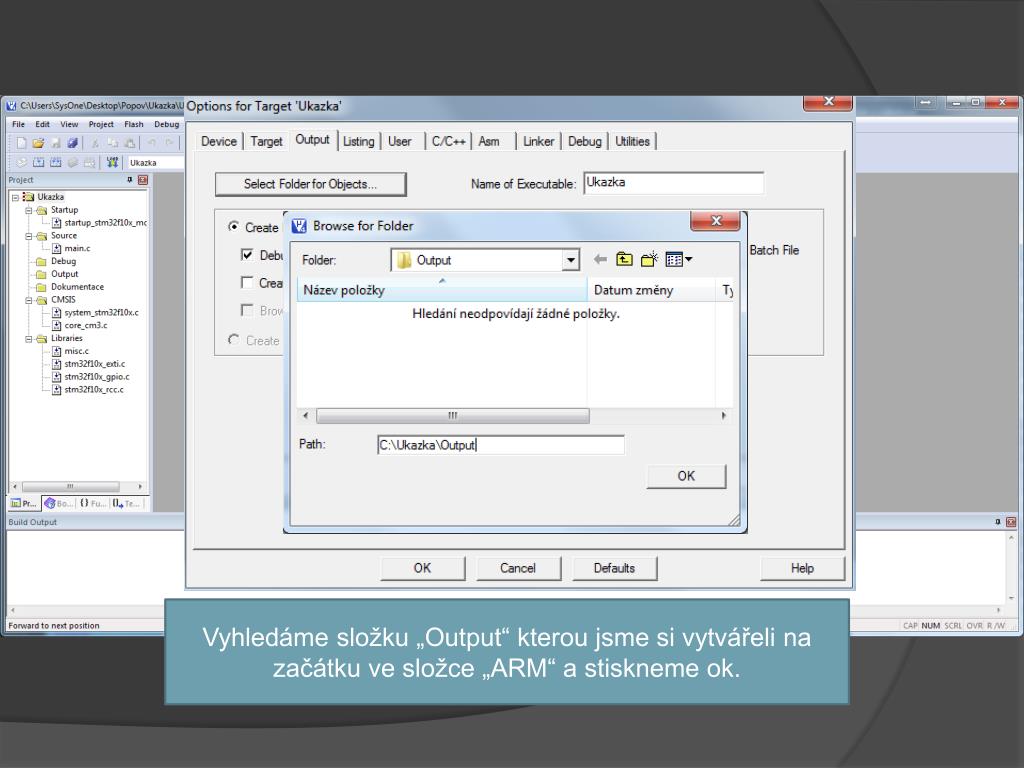Open the View menu in menu bar

69,124
